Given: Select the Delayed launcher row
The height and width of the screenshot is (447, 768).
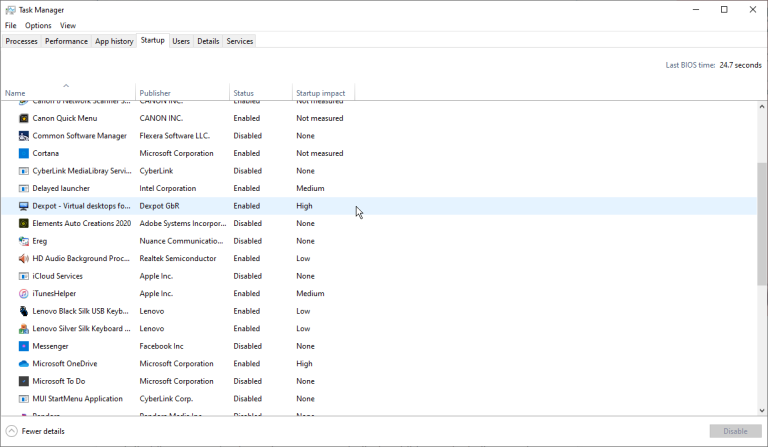Looking at the screenshot, I should [x=61, y=188].
